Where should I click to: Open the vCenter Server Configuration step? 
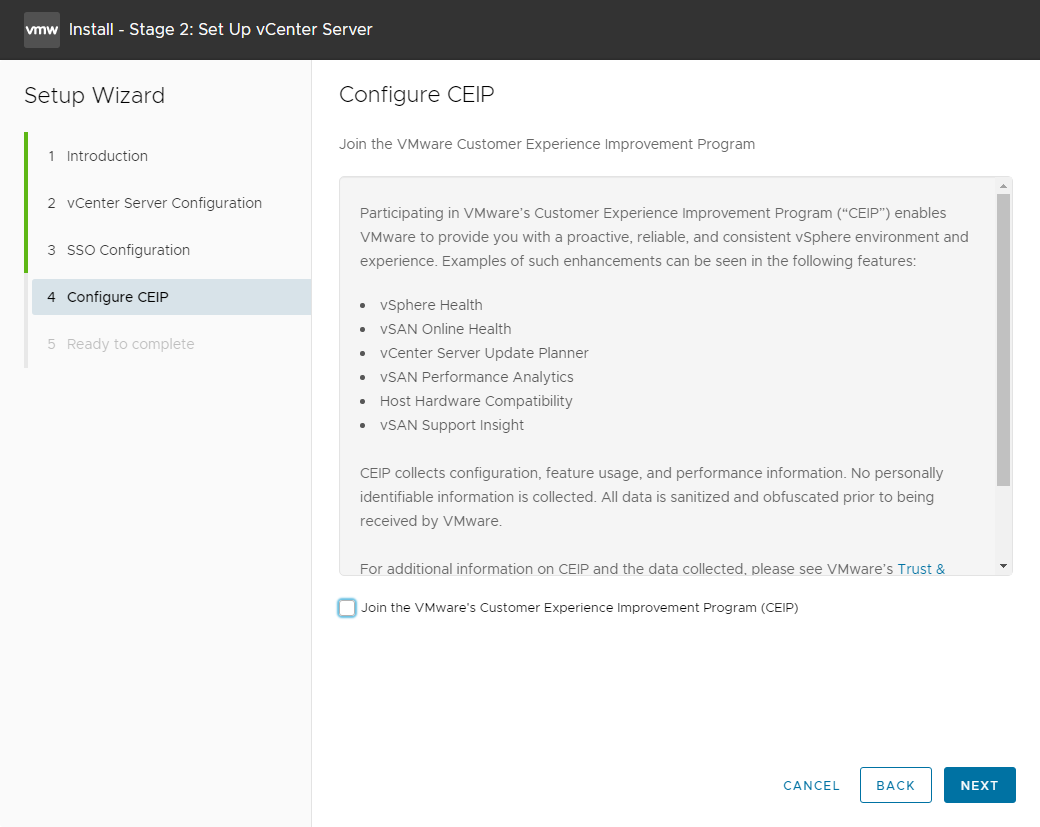[164, 203]
